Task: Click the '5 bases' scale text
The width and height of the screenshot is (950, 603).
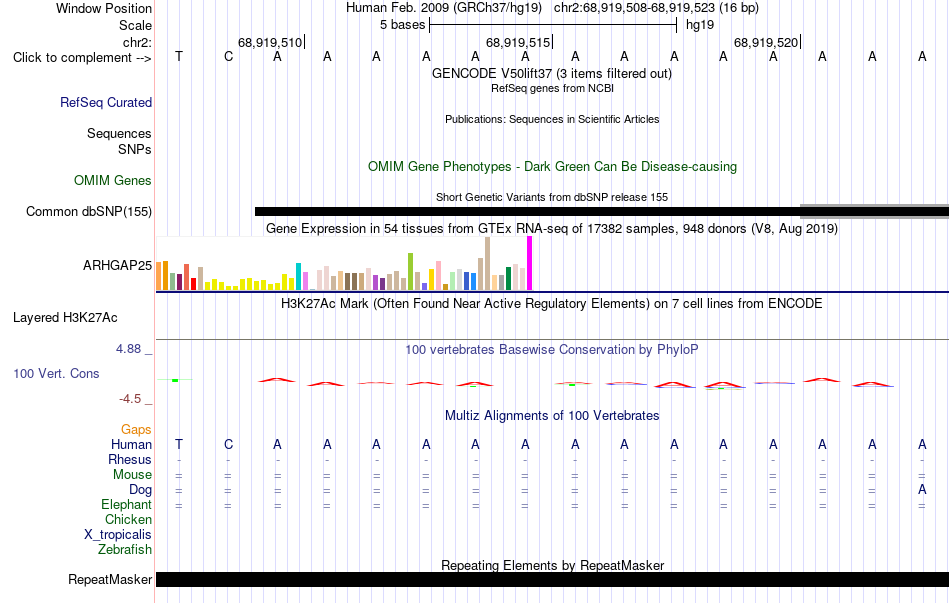Action: click(x=403, y=25)
